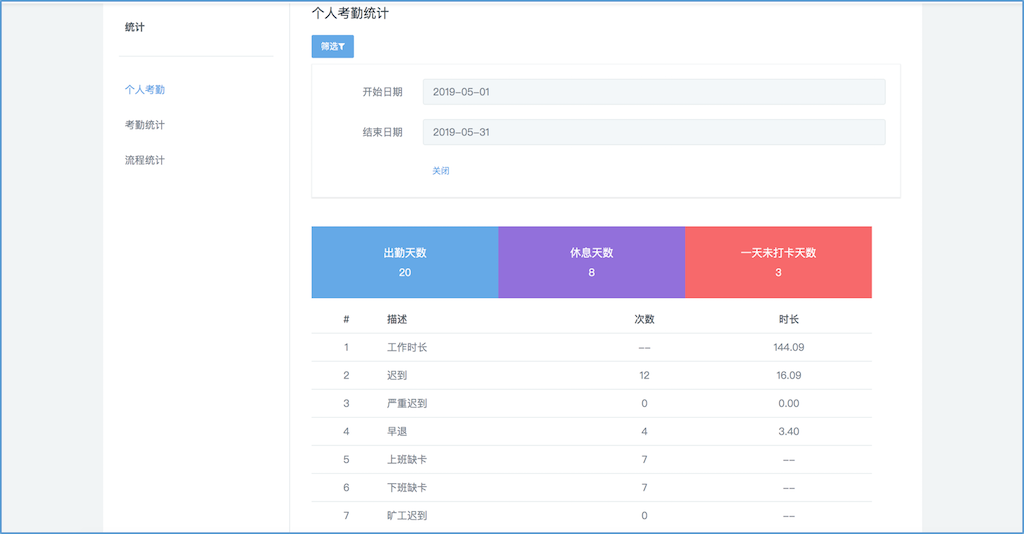Click the 工作时长 row description
Viewport: 1024px width, 534px height.
pyautogui.click(x=407, y=347)
